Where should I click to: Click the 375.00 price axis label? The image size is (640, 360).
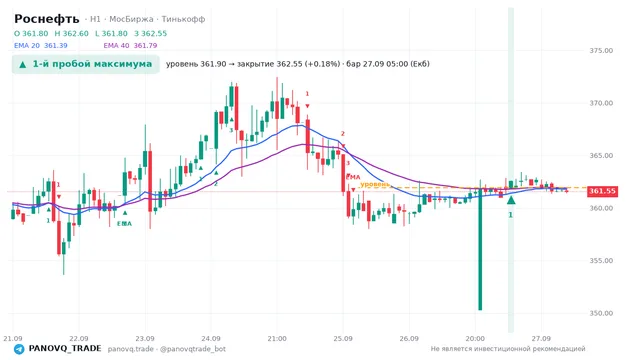click(x=601, y=51)
